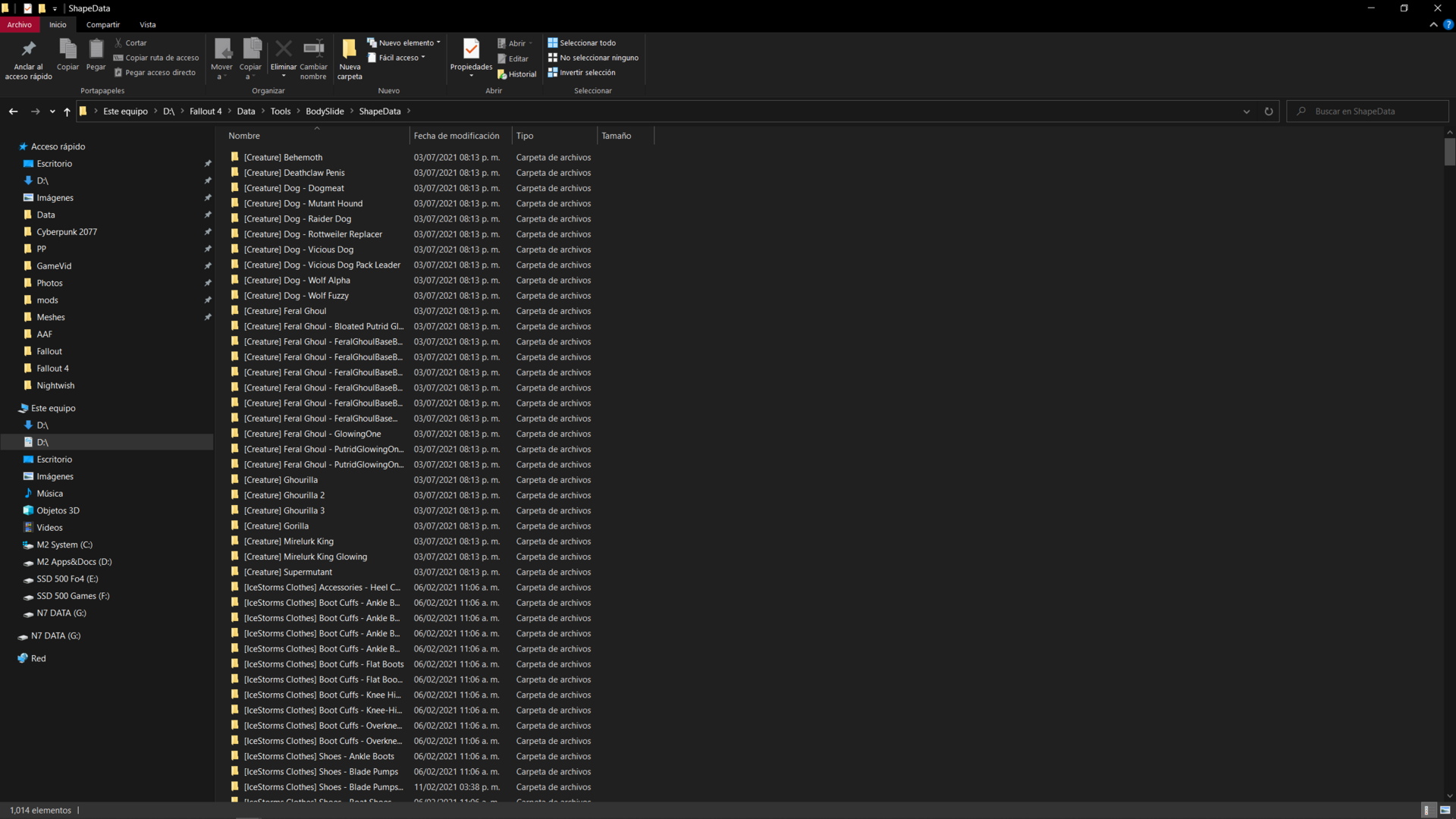Select Nightwish folder in sidebar

tap(55, 385)
